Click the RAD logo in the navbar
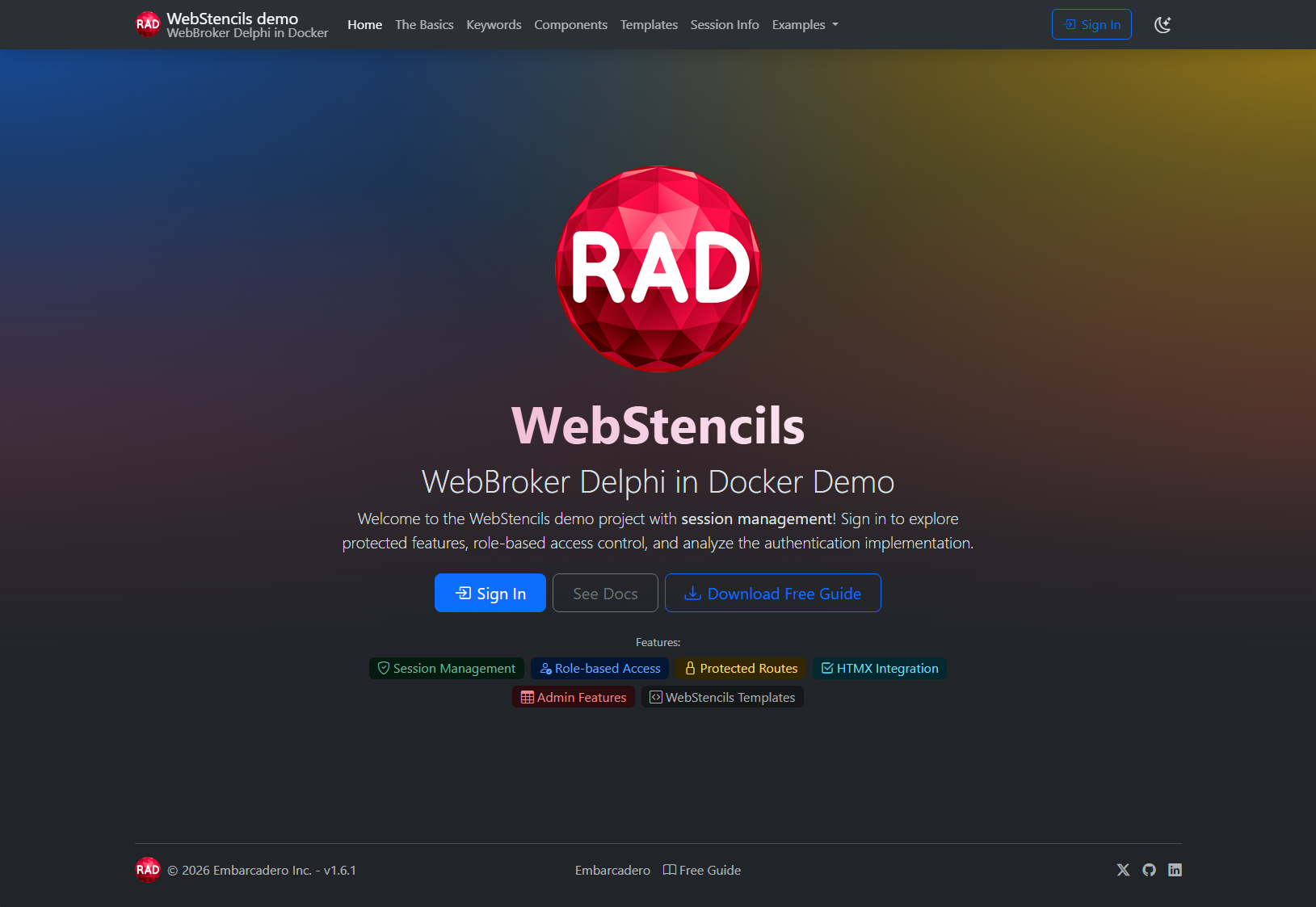This screenshot has height=907, width=1316. pos(148,24)
